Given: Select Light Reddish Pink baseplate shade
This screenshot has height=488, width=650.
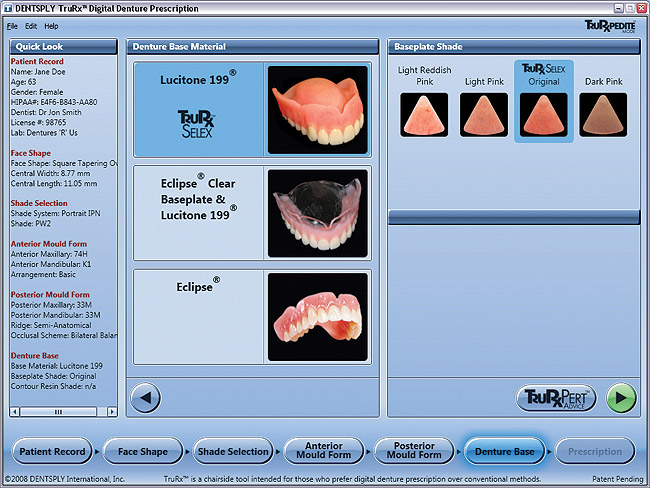Looking at the screenshot, I should coord(424,114).
